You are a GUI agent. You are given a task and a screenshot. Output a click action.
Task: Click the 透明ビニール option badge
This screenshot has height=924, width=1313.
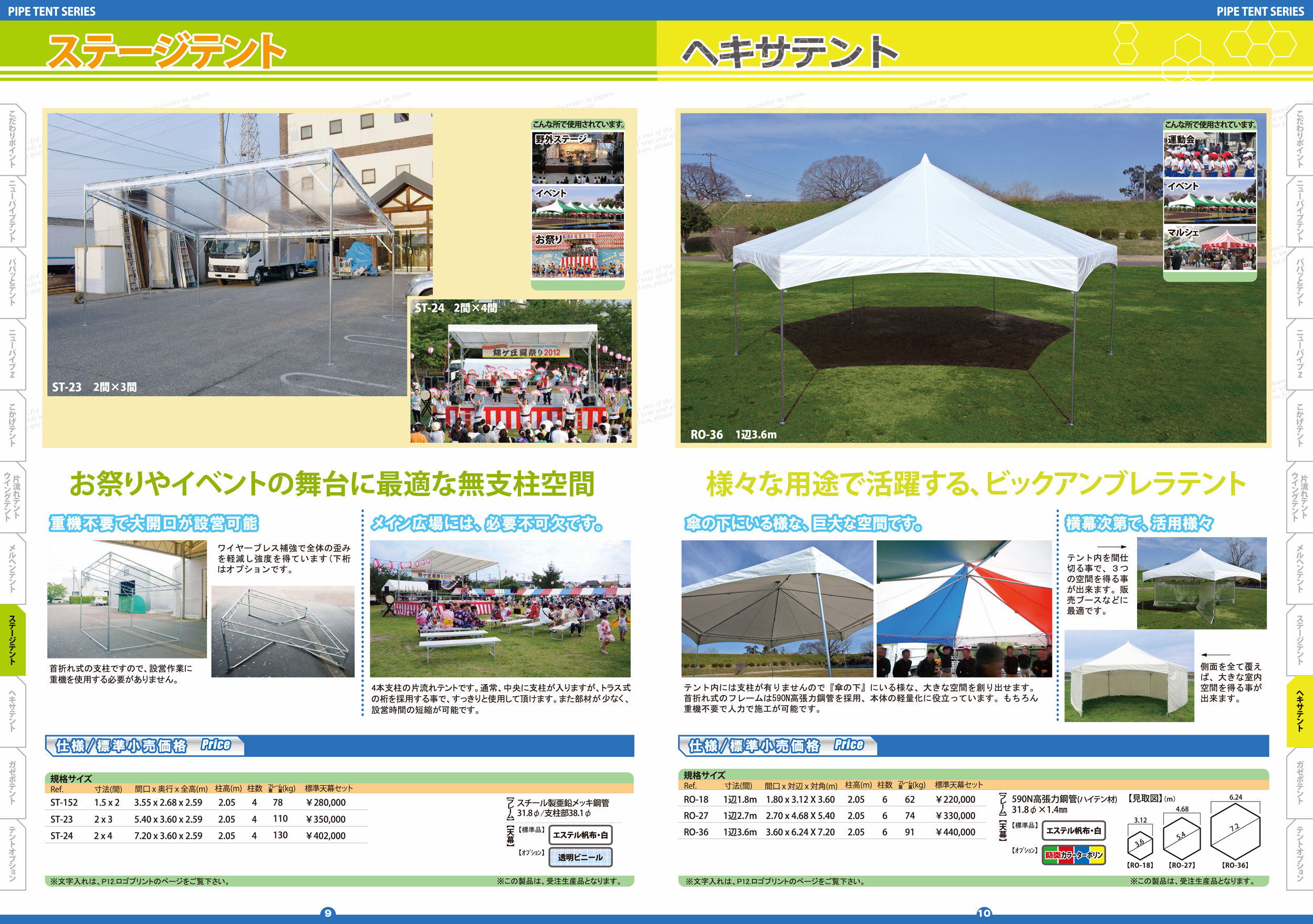(x=580, y=857)
